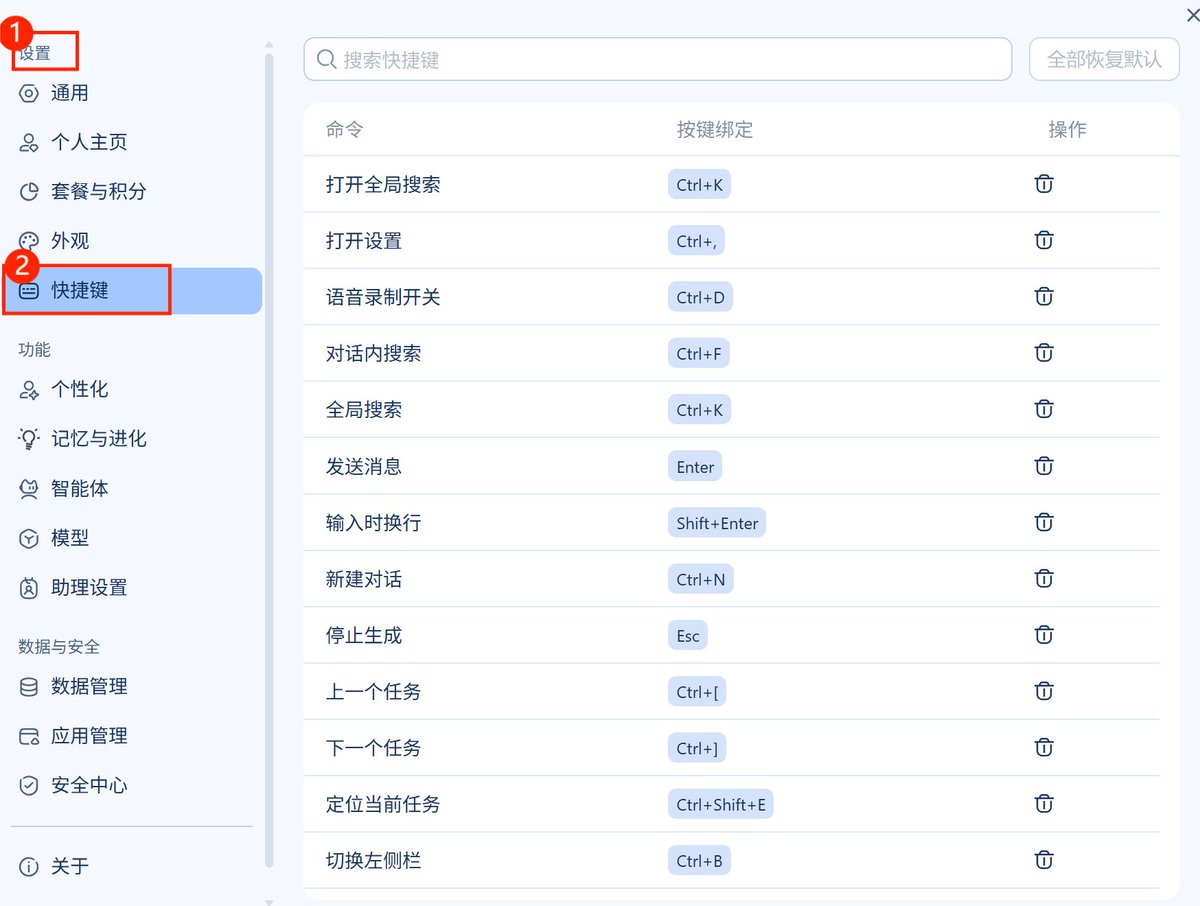Edit the Ctrl+] key binding
This screenshot has height=906, width=1200.
[x=697, y=748]
